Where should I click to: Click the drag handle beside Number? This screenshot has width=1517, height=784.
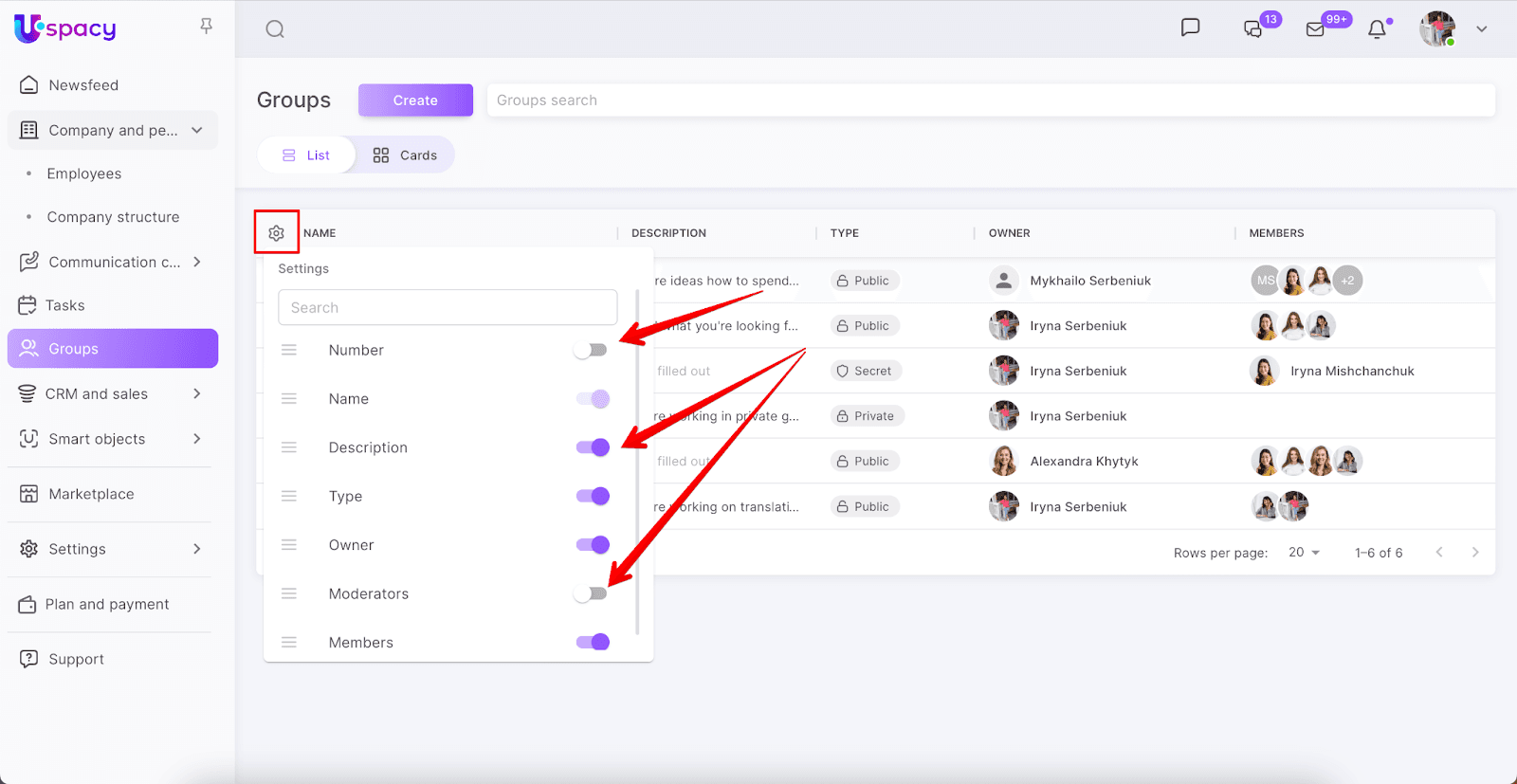(x=289, y=351)
